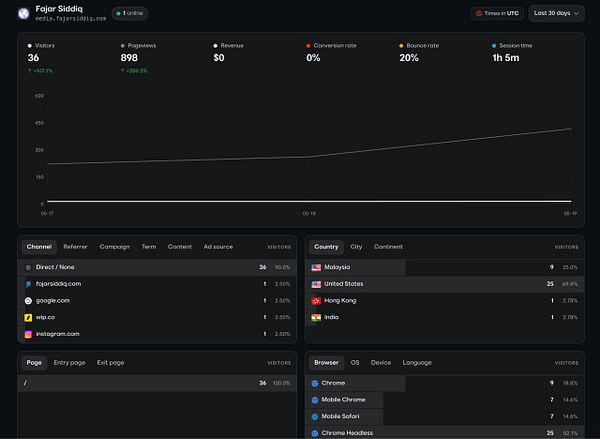
Task: Open the Last 30 days date dropdown
Action: [x=556, y=13]
